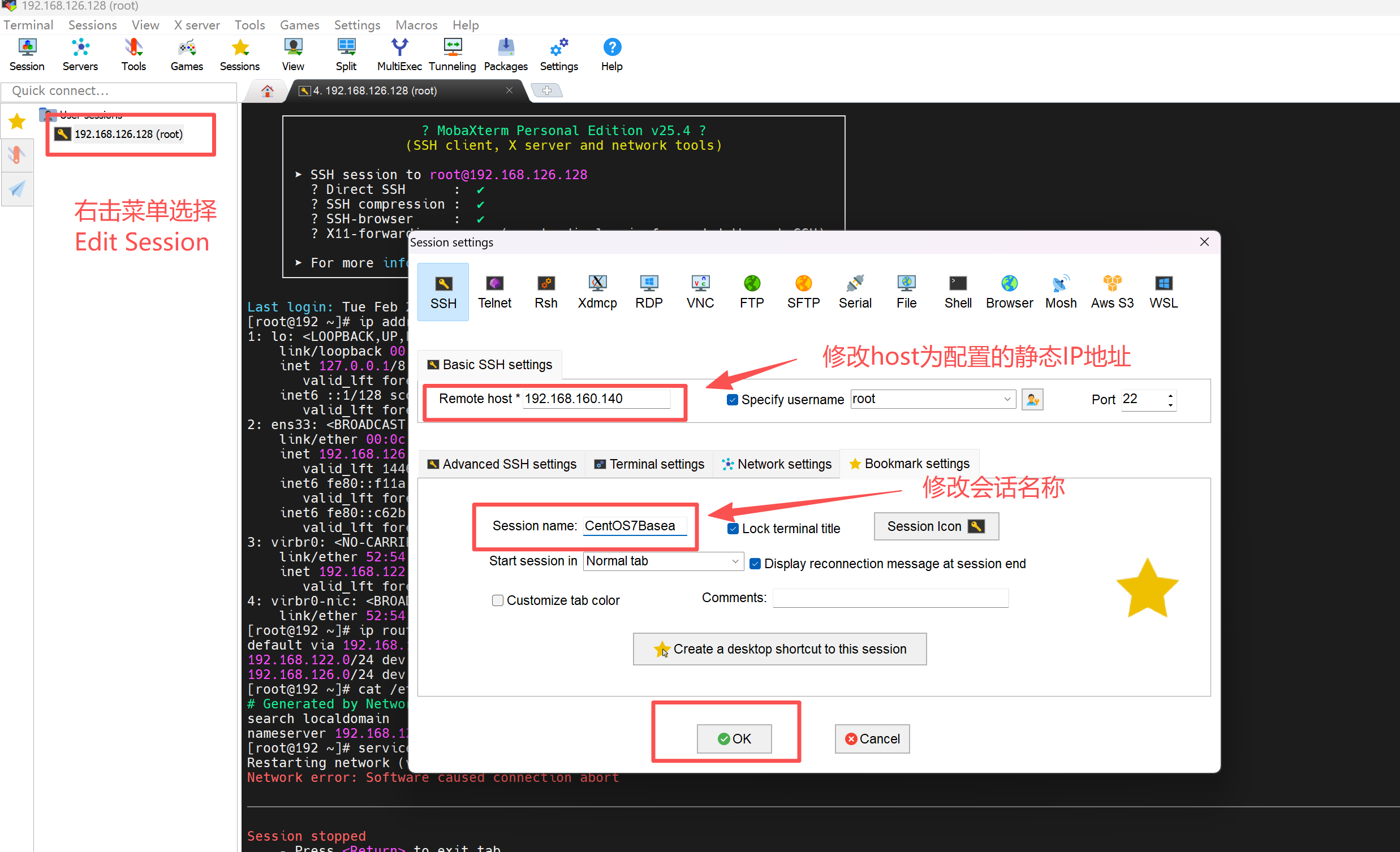
Task: Select the RDP session type
Action: click(x=649, y=292)
